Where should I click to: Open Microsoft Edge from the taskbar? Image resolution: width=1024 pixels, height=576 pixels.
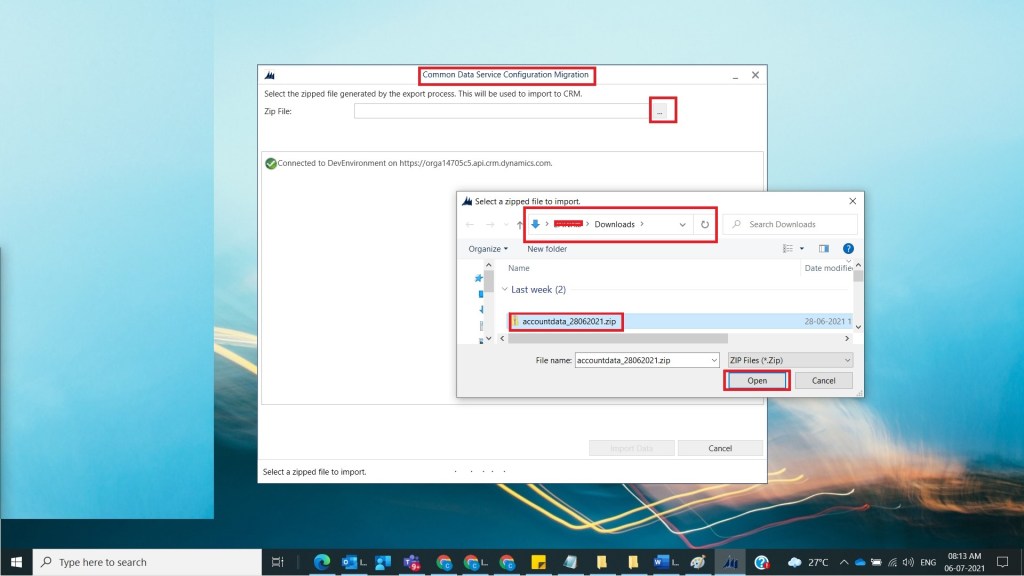coord(322,562)
